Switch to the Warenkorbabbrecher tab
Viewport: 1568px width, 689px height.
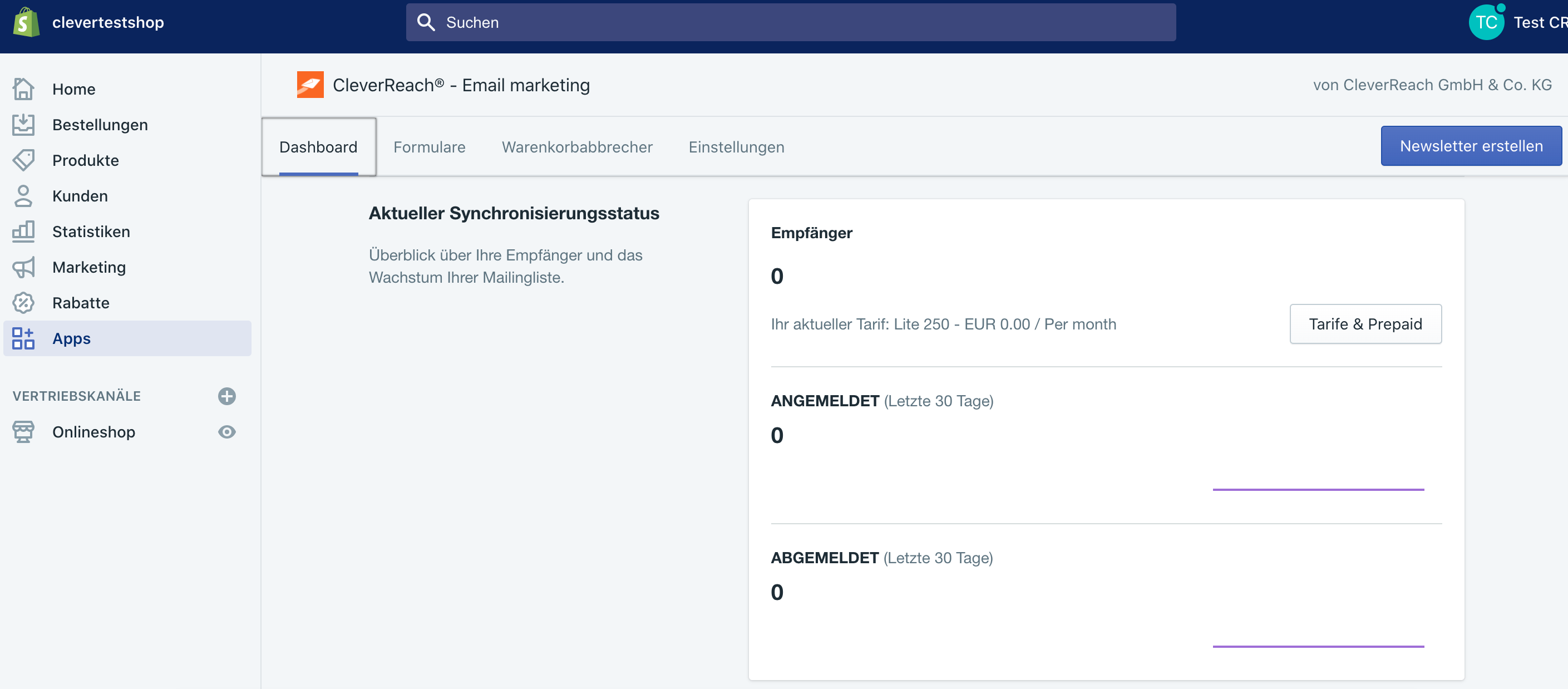click(x=577, y=147)
